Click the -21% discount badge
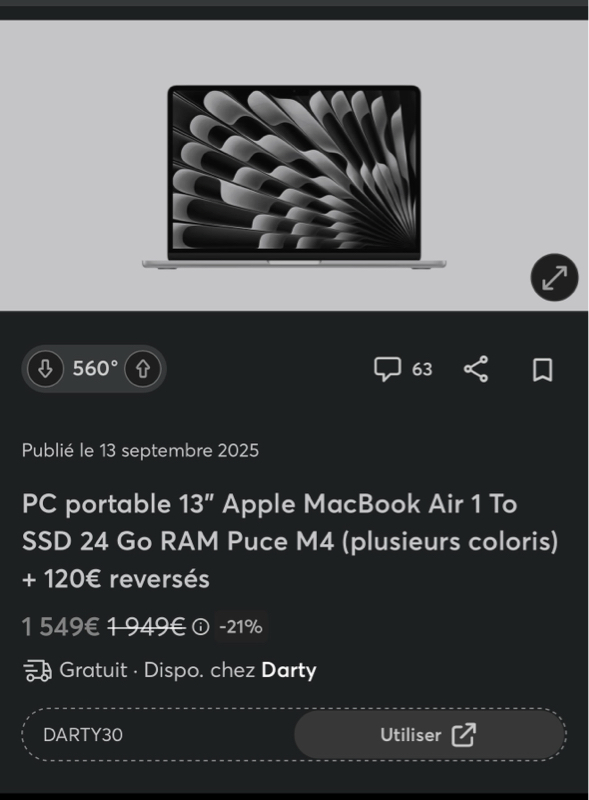This screenshot has width=589, height=800. (241, 627)
